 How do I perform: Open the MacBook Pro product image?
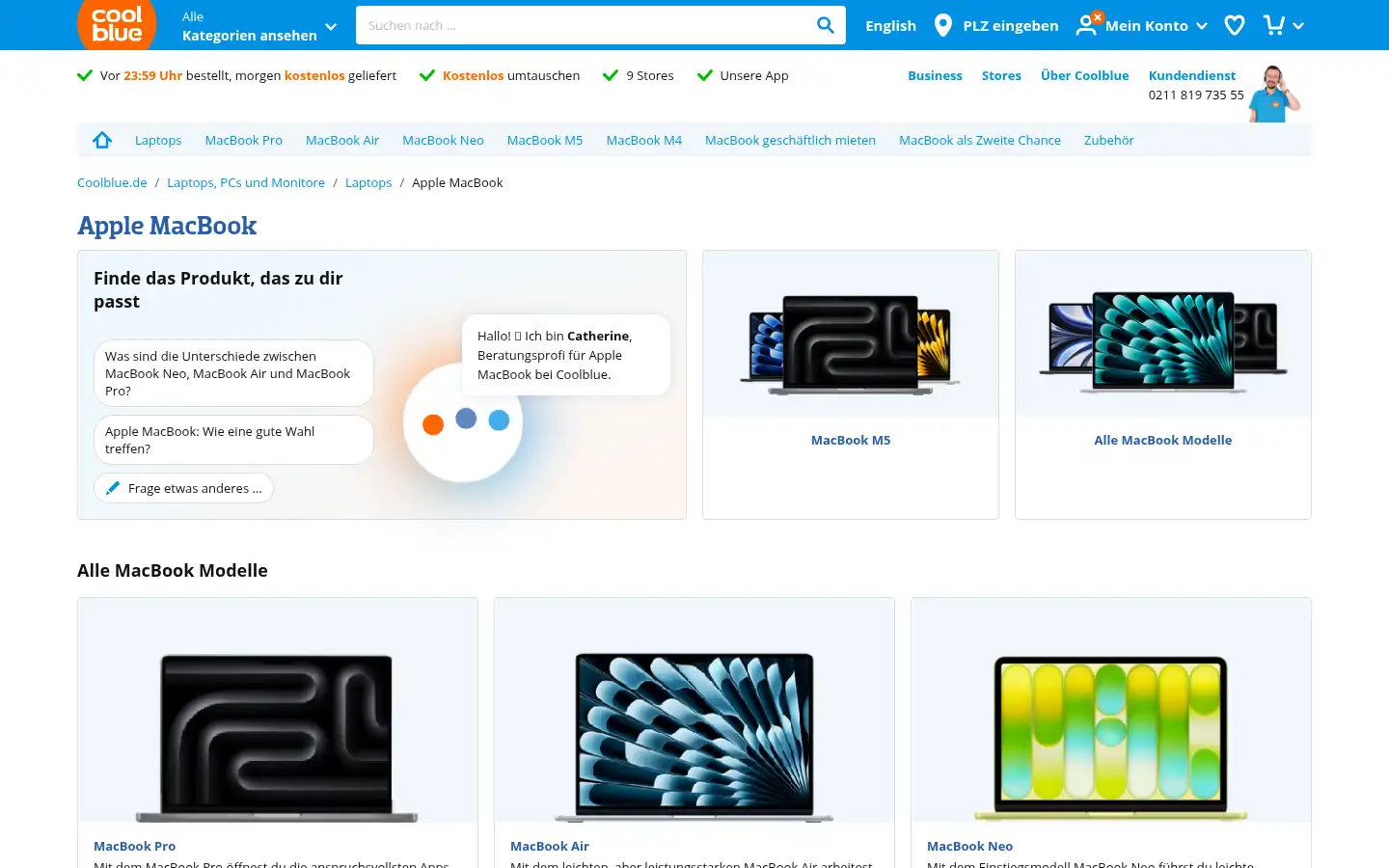point(278,710)
